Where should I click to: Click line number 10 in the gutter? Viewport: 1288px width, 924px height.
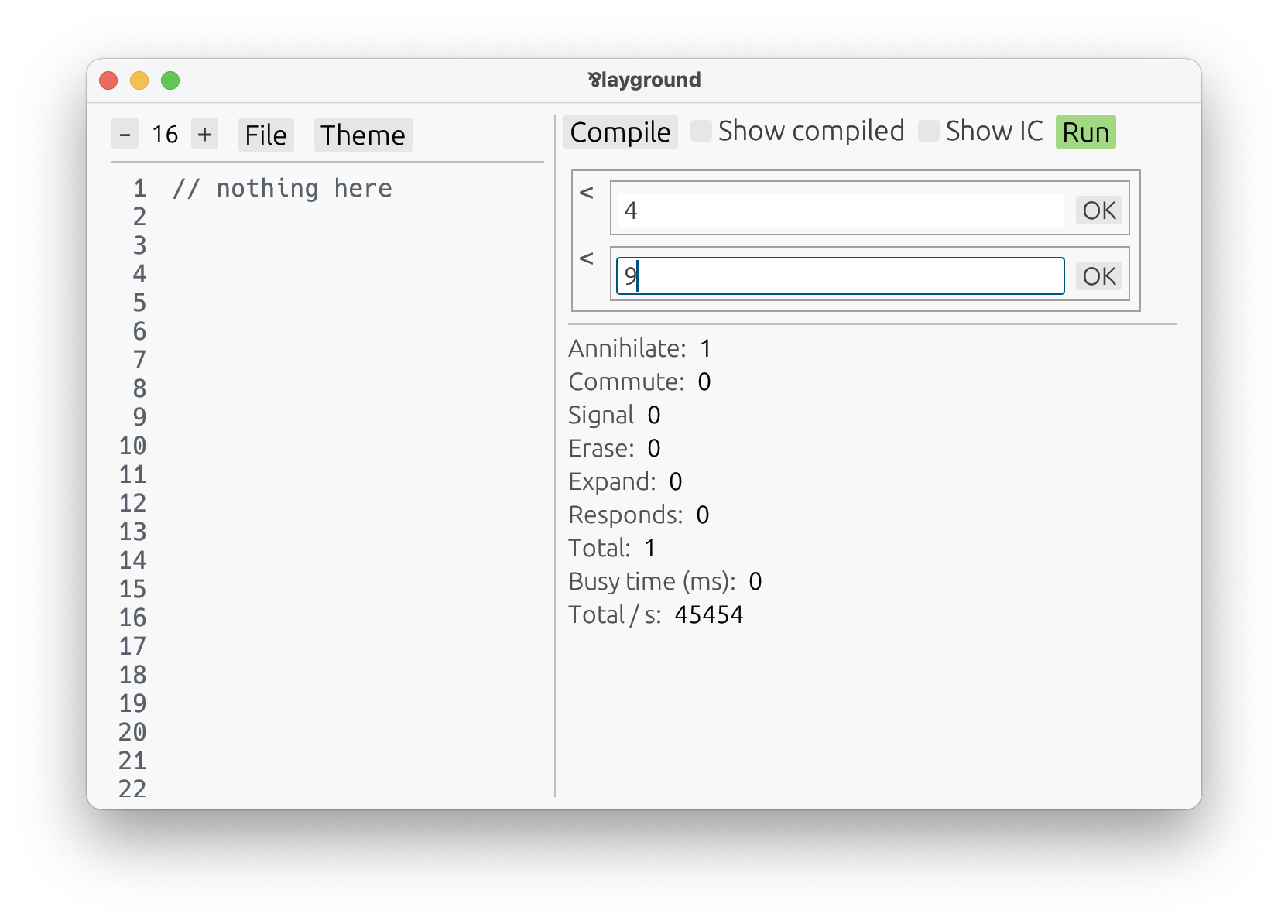[x=132, y=446]
